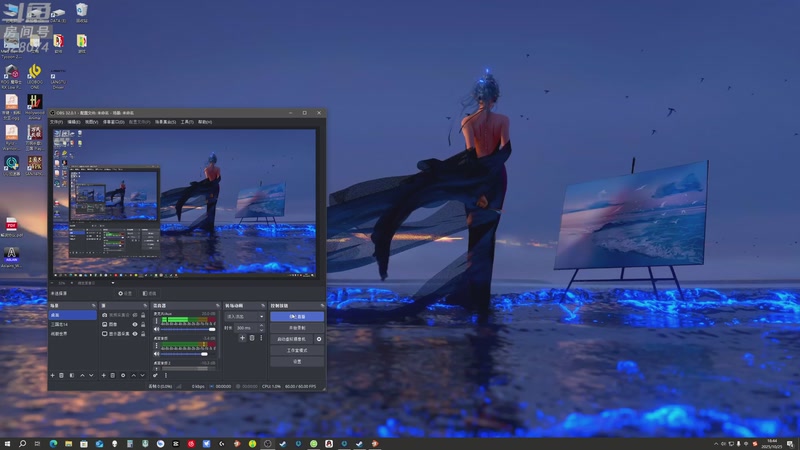This screenshot has width=800, height=450.
Task: Add a new scene with the plus icon
Action: tap(53, 376)
